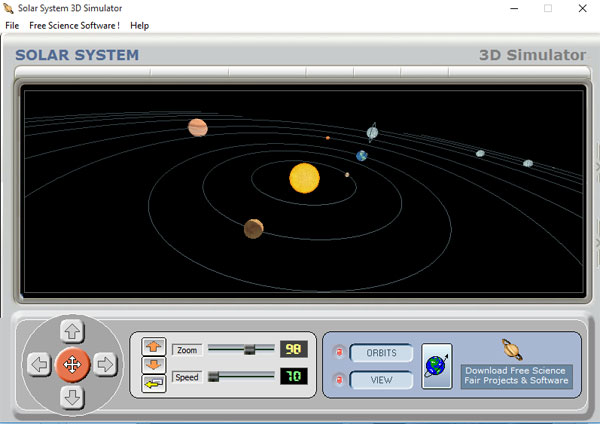Click the down arrow on the navigation pad

pos(71,397)
